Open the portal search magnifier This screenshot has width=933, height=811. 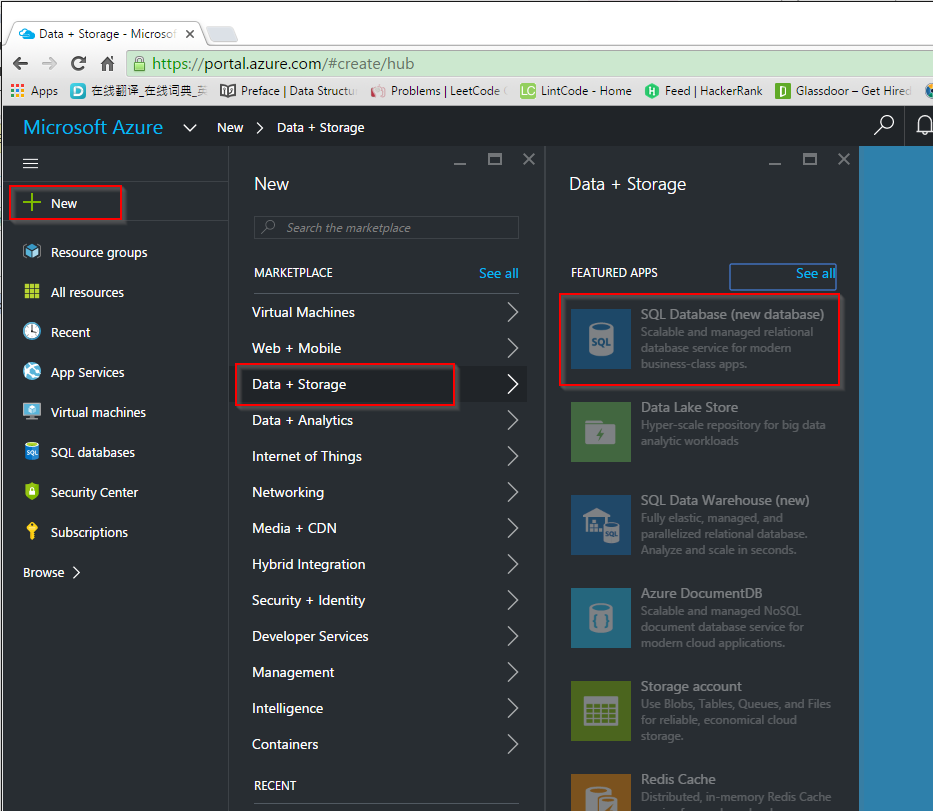click(884, 126)
